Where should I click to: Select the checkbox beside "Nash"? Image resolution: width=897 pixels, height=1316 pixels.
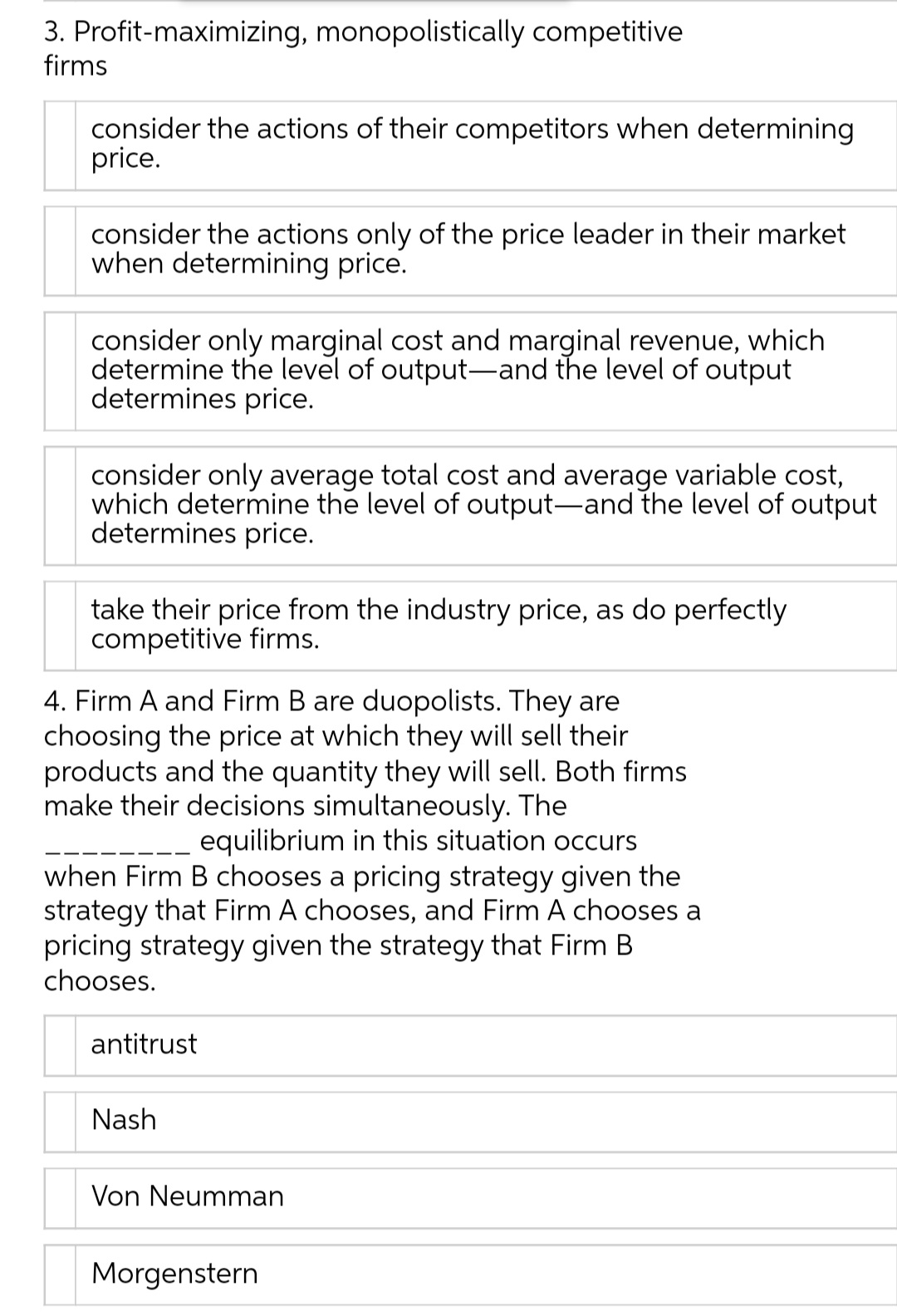pos(58,1120)
